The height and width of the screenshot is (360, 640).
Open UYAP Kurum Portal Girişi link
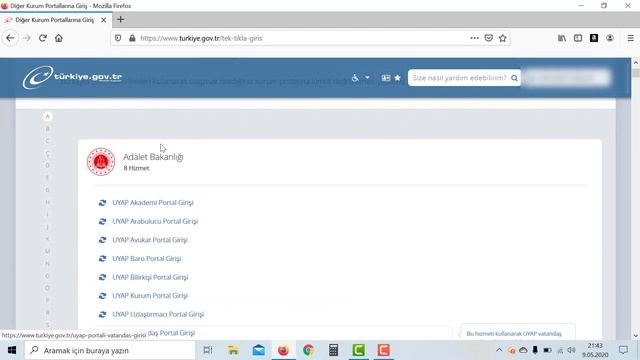point(150,296)
